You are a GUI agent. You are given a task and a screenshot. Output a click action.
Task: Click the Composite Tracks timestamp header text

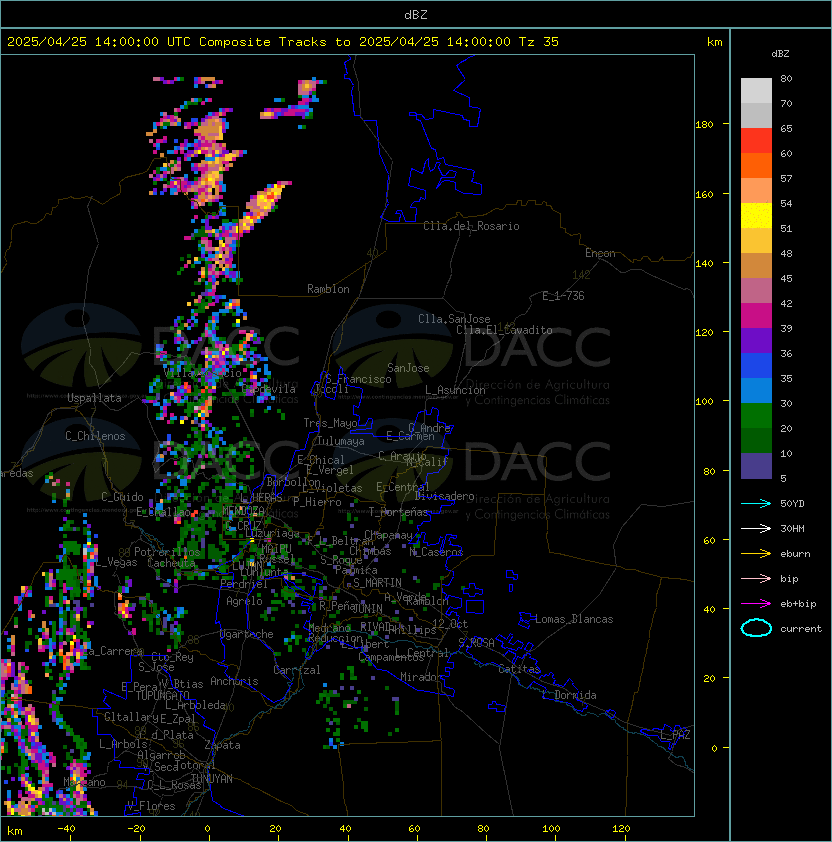283,42
